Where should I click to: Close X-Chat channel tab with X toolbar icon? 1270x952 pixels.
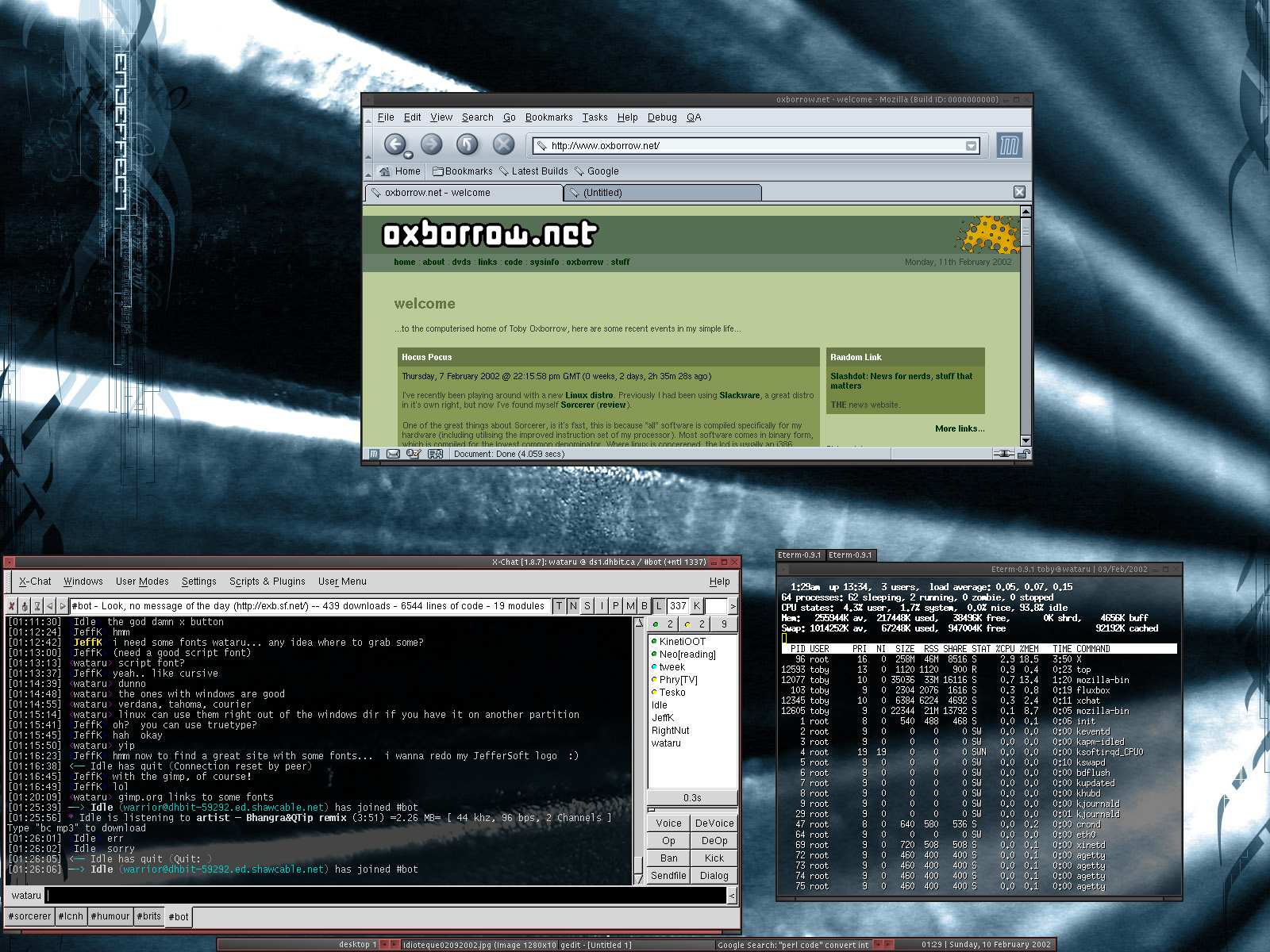11,606
